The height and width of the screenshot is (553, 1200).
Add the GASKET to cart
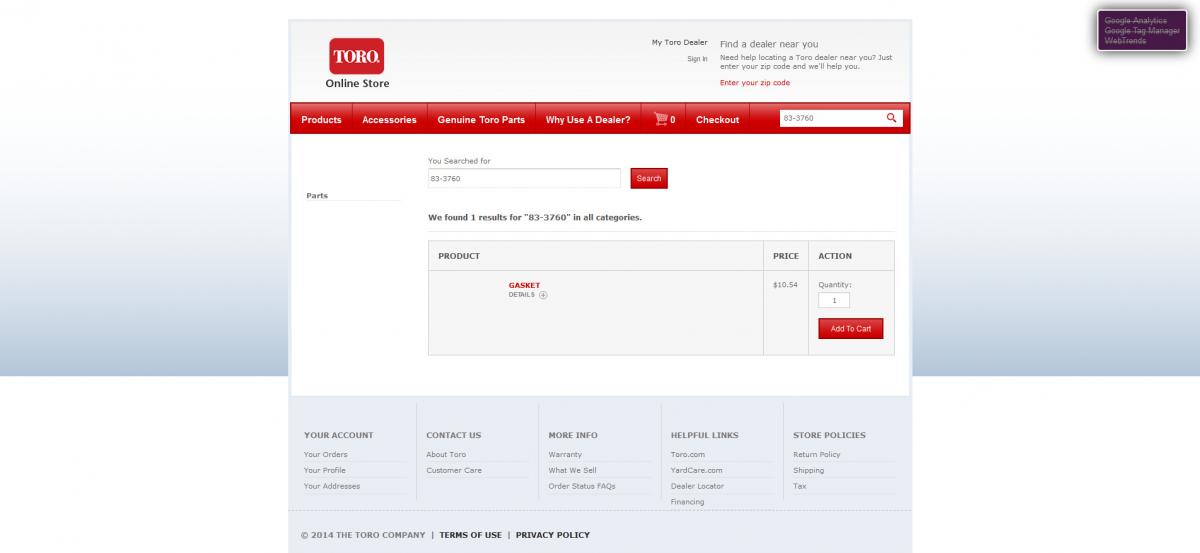[x=851, y=329]
